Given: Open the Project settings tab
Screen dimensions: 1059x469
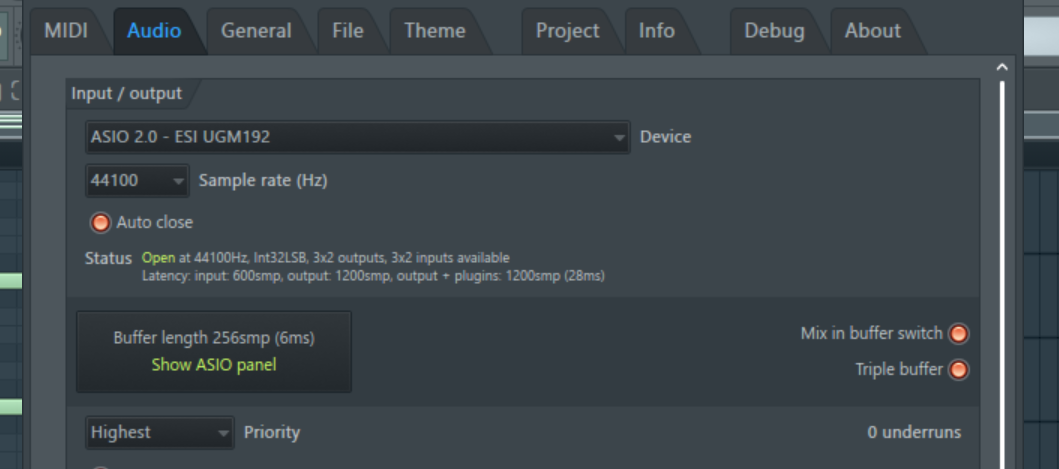Looking at the screenshot, I should click(567, 31).
